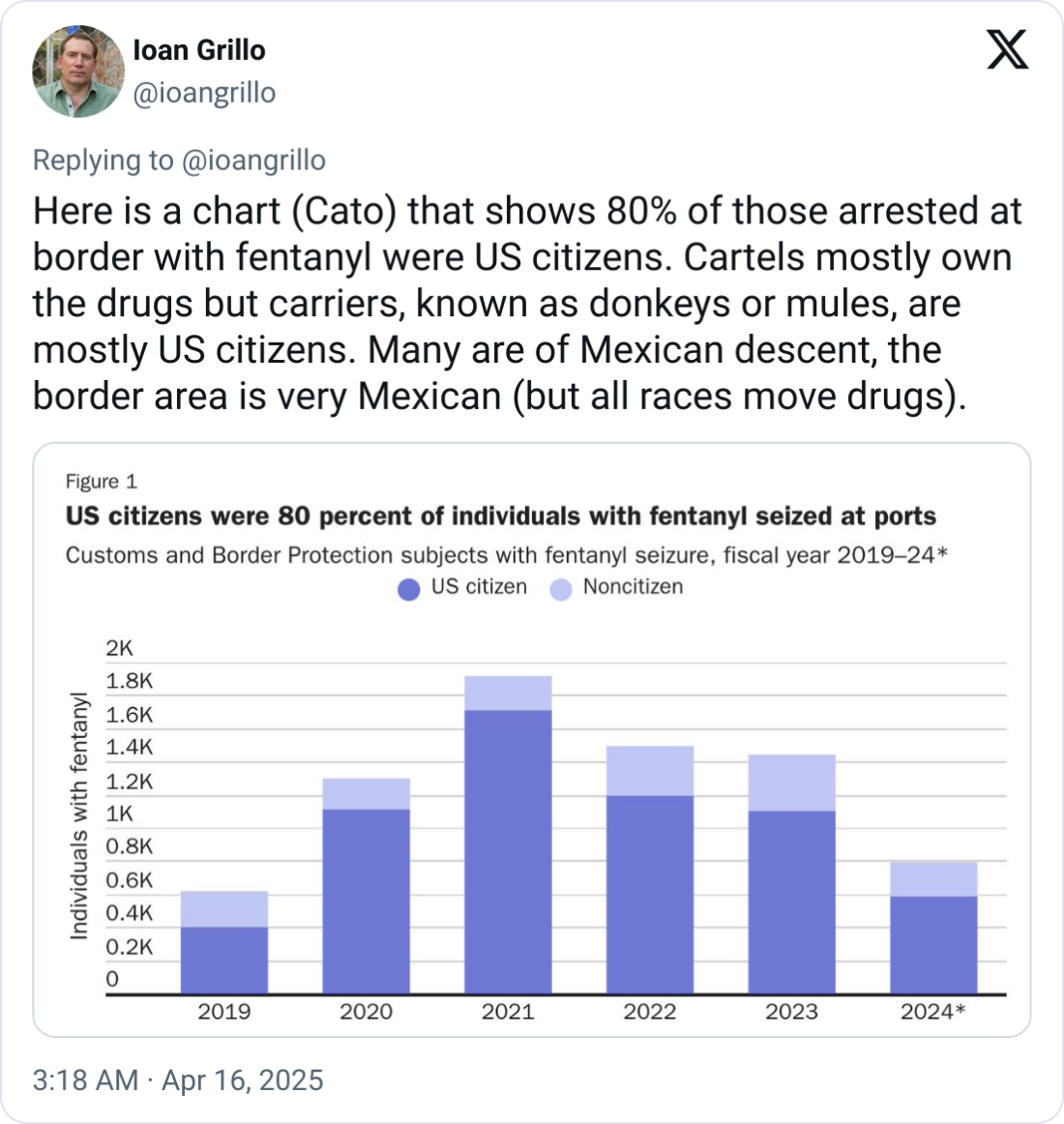The width and height of the screenshot is (1064, 1124).
Task: Click the chart title about fentanyl seizures
Action: click(501, 517)
